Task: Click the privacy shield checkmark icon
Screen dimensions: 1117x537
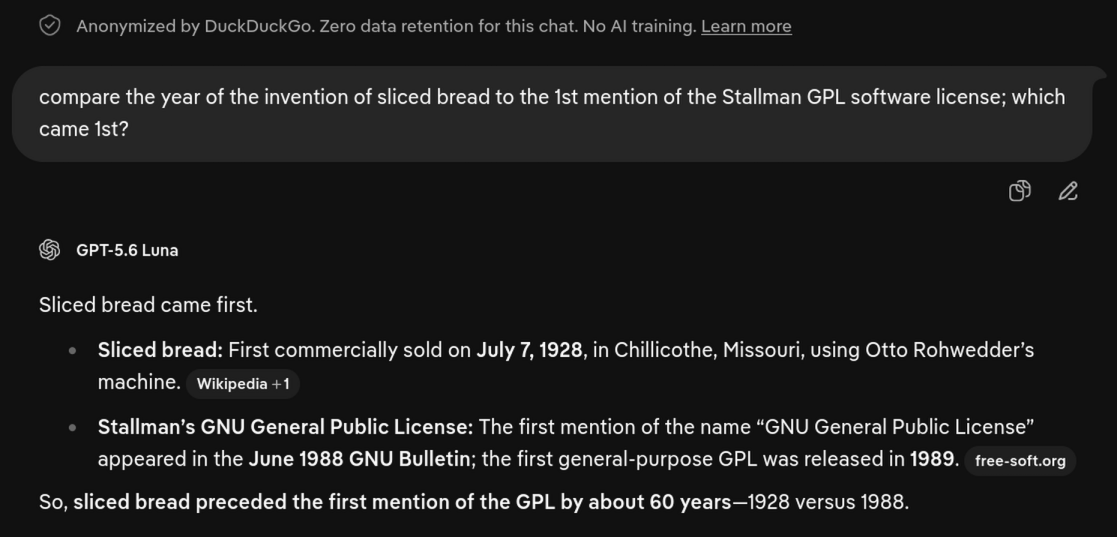Action: point(50,26)
